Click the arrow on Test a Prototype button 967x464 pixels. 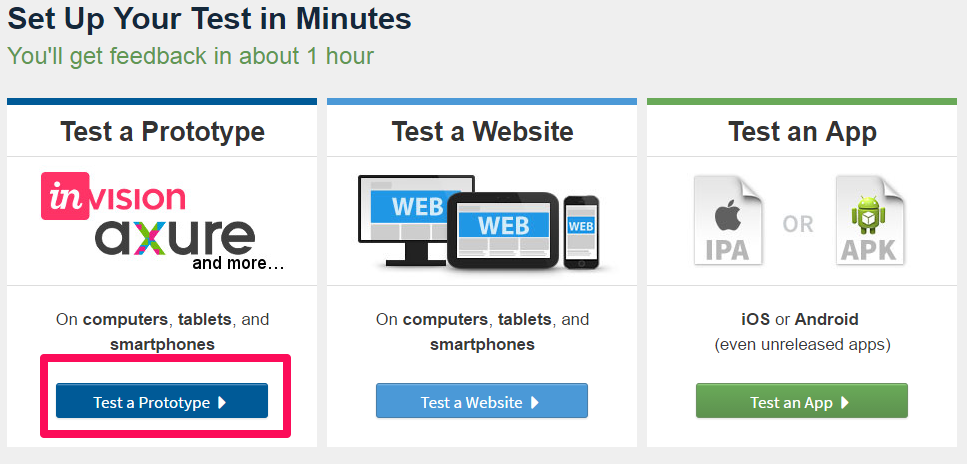pyautogui.click(x=223, y=402)
